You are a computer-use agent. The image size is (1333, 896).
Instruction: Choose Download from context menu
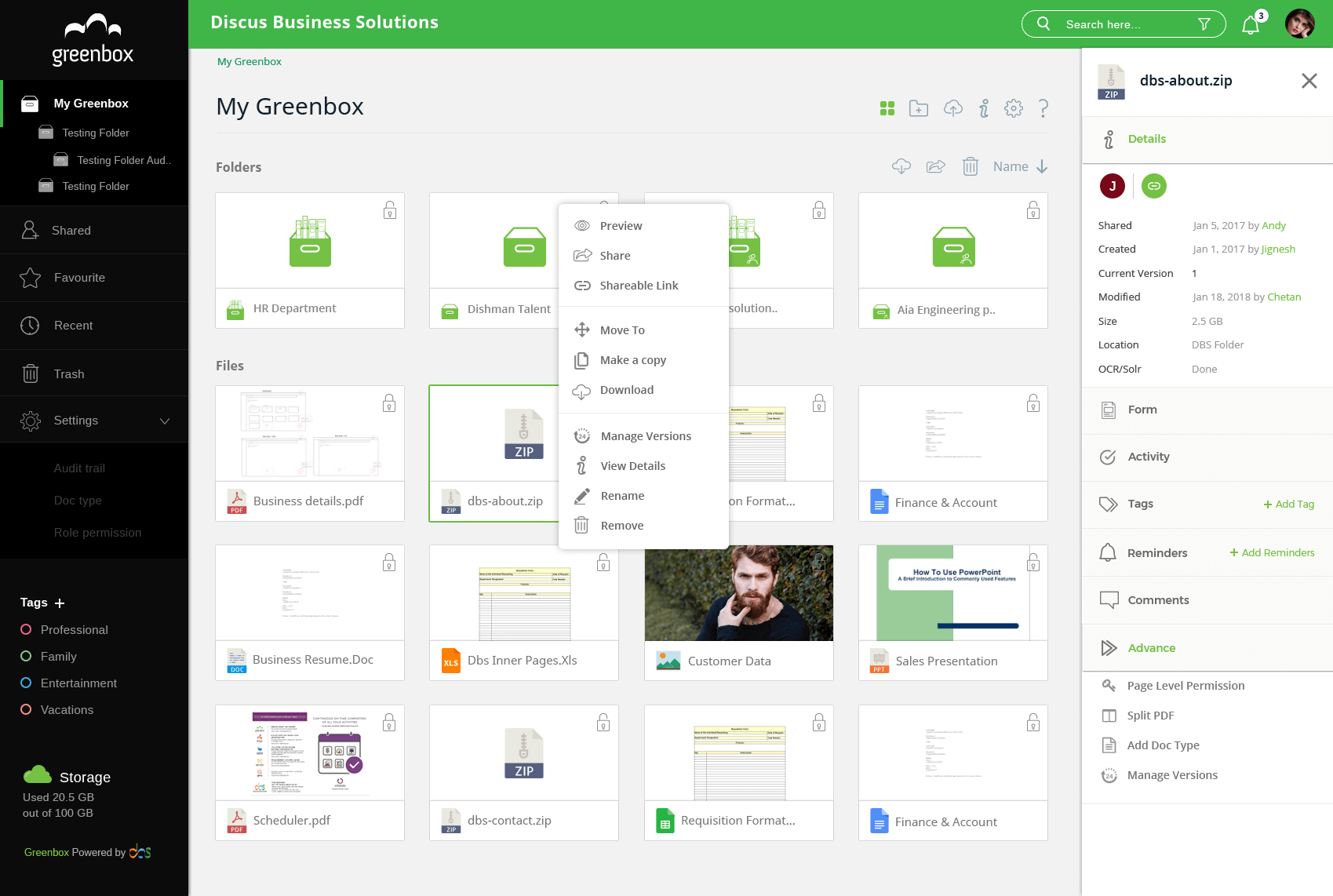pos(626,390)
